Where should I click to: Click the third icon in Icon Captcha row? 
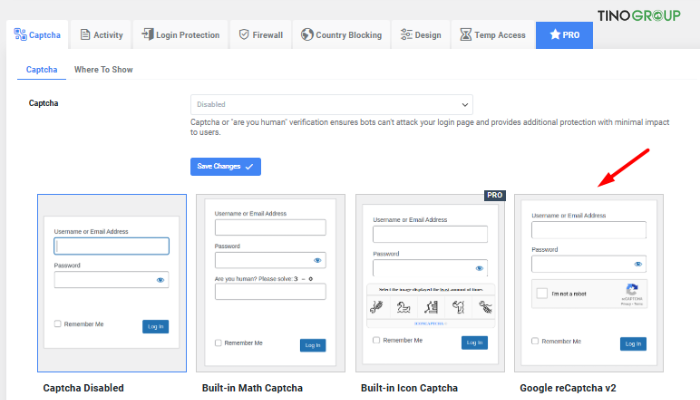tap(431, 307)
